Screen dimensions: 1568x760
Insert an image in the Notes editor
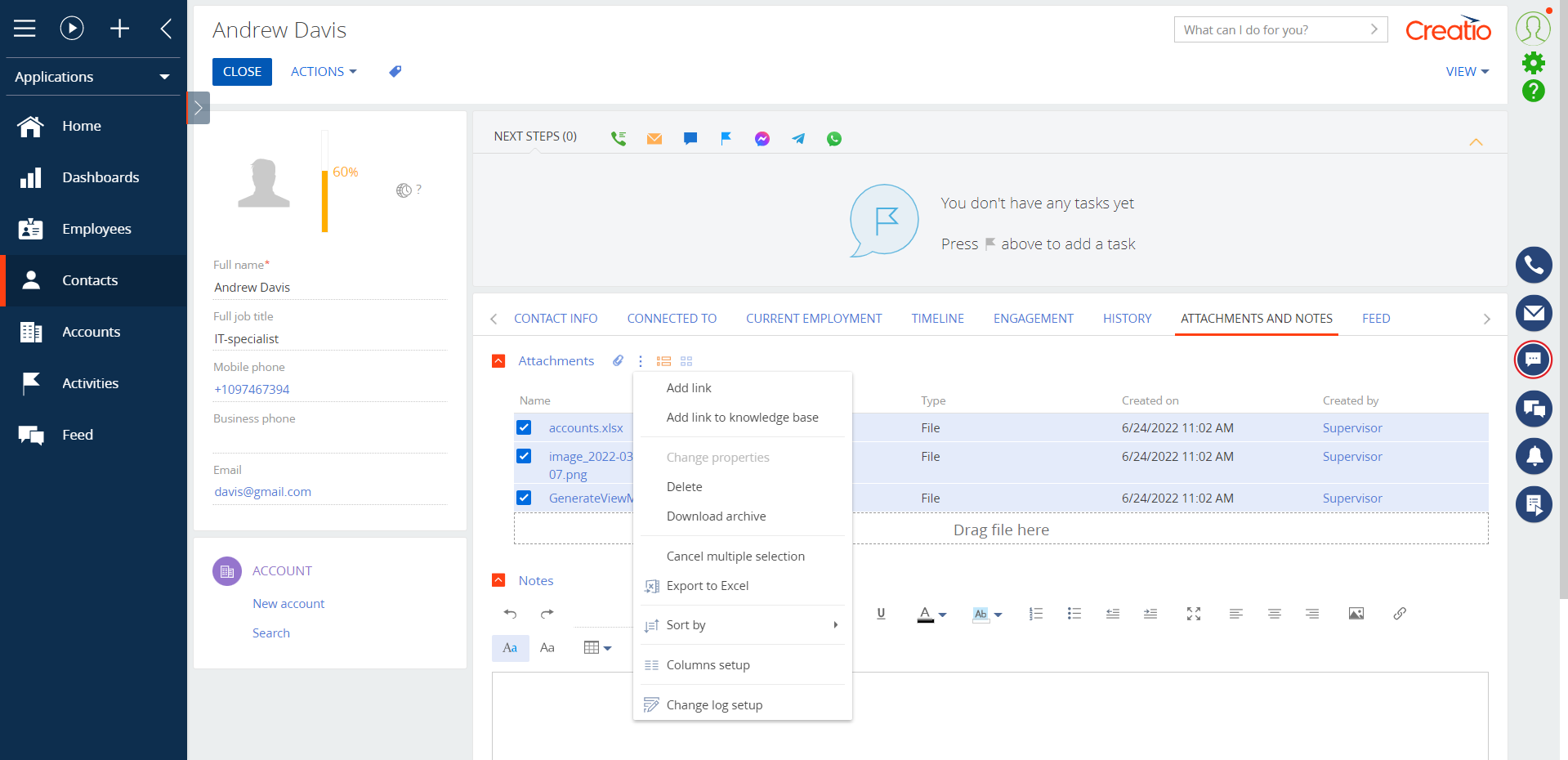[x=1356, y=613]
